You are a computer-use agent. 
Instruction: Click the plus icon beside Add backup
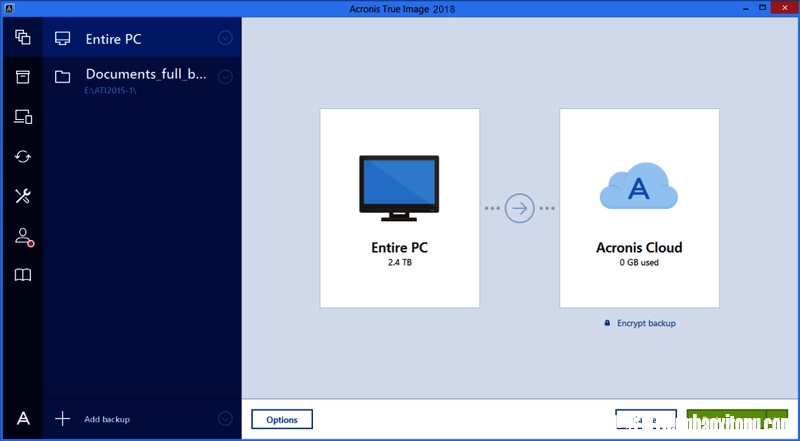[x=62, y=419]
